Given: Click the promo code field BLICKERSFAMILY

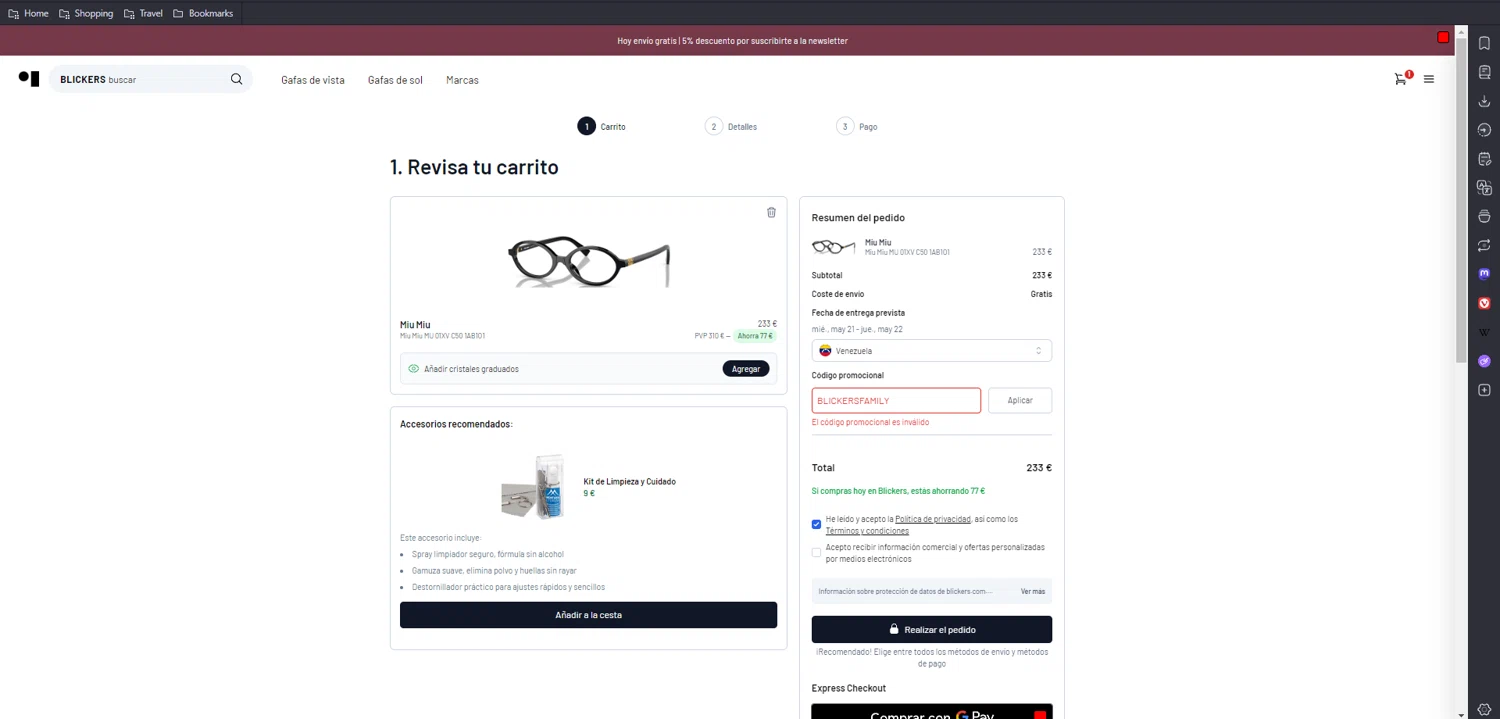Looking at the screenshot, I should [x=896, y=400].
